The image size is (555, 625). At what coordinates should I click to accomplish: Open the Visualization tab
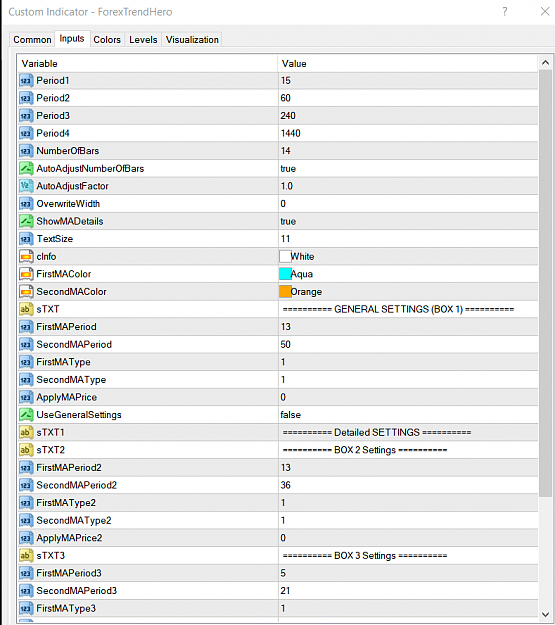tap(192, 40)
